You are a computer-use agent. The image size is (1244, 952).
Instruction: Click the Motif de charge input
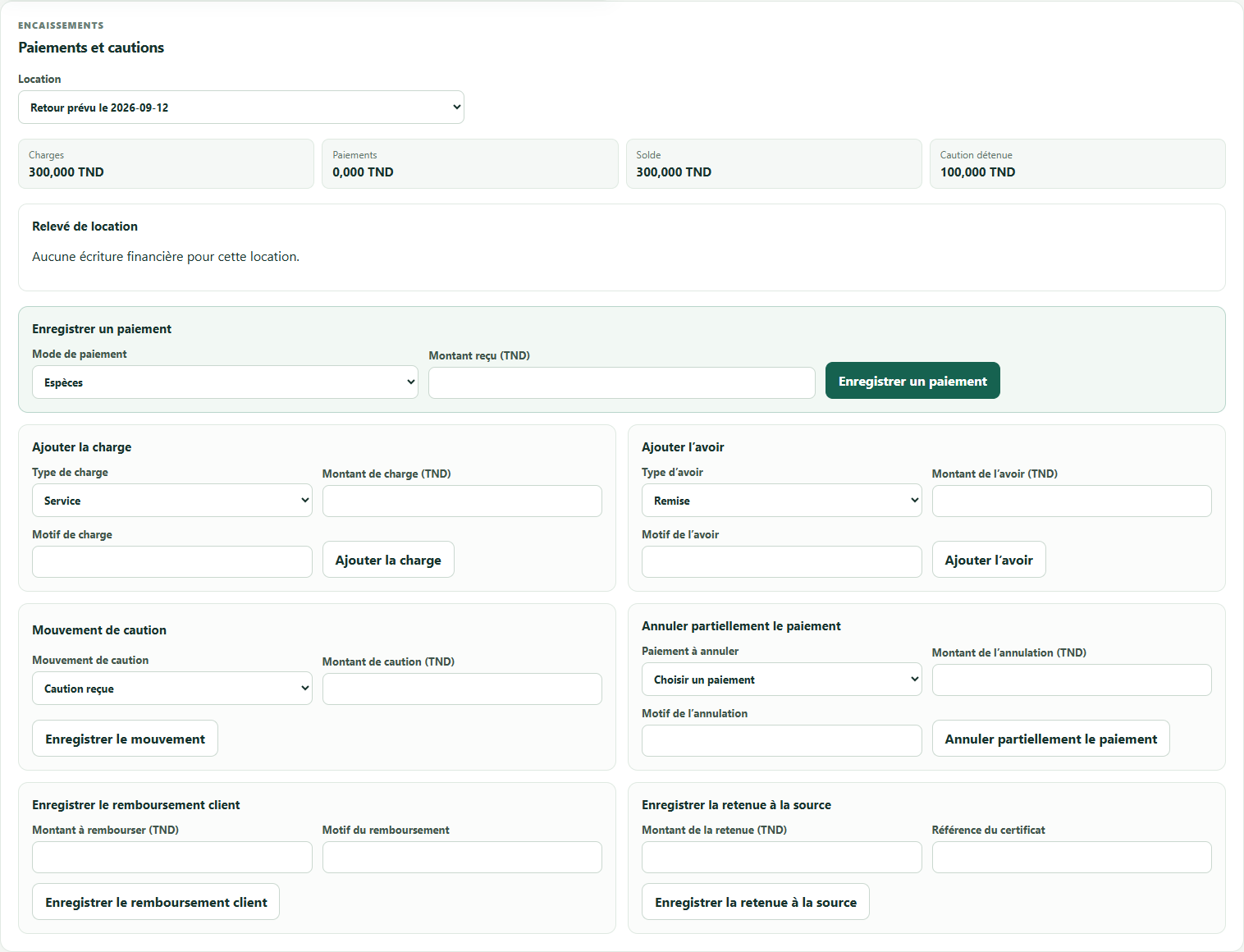click(172, 562)
